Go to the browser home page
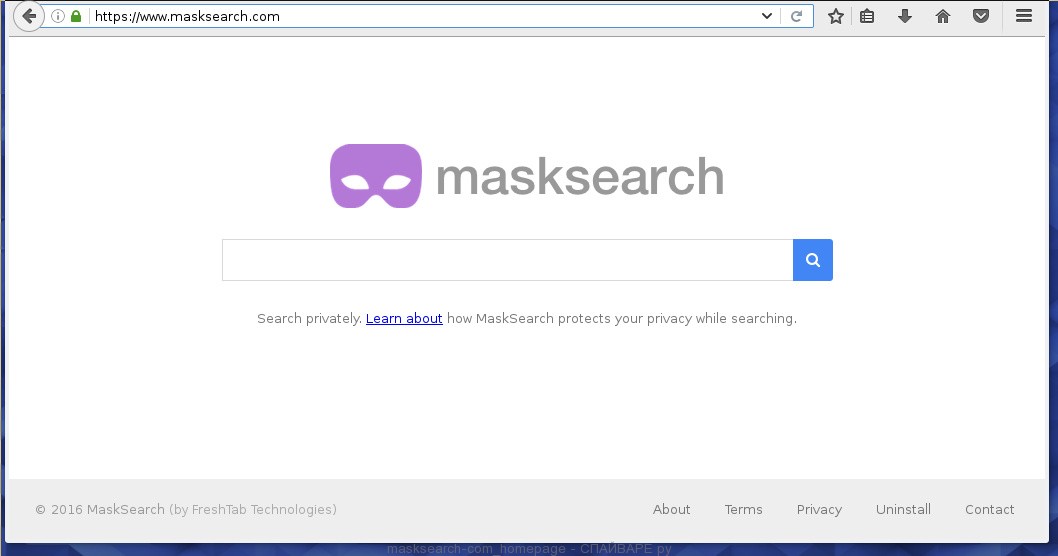1058x556 pixels. click(x=943, y=16)
